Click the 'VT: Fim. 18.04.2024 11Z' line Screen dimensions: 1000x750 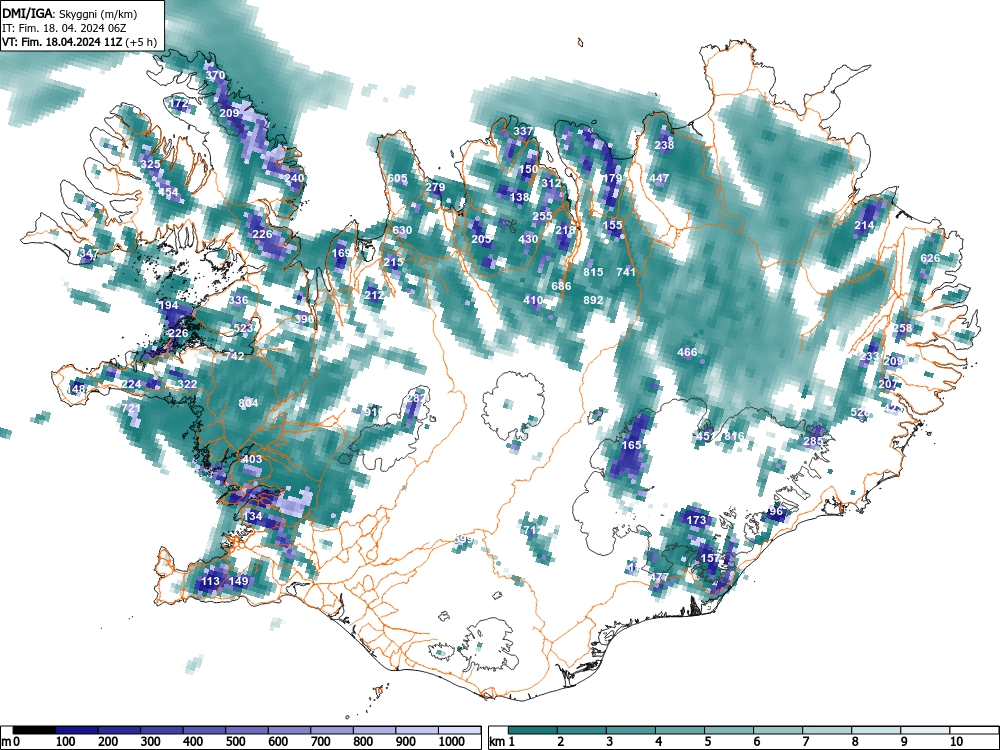click(63, 42)
